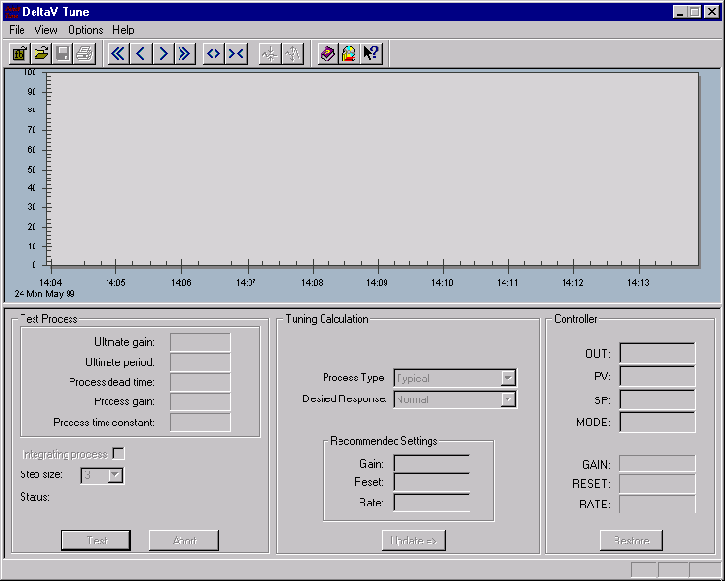Click the double-right arrow scroll icon
The image size is (725, 581).
click(184, 54)
